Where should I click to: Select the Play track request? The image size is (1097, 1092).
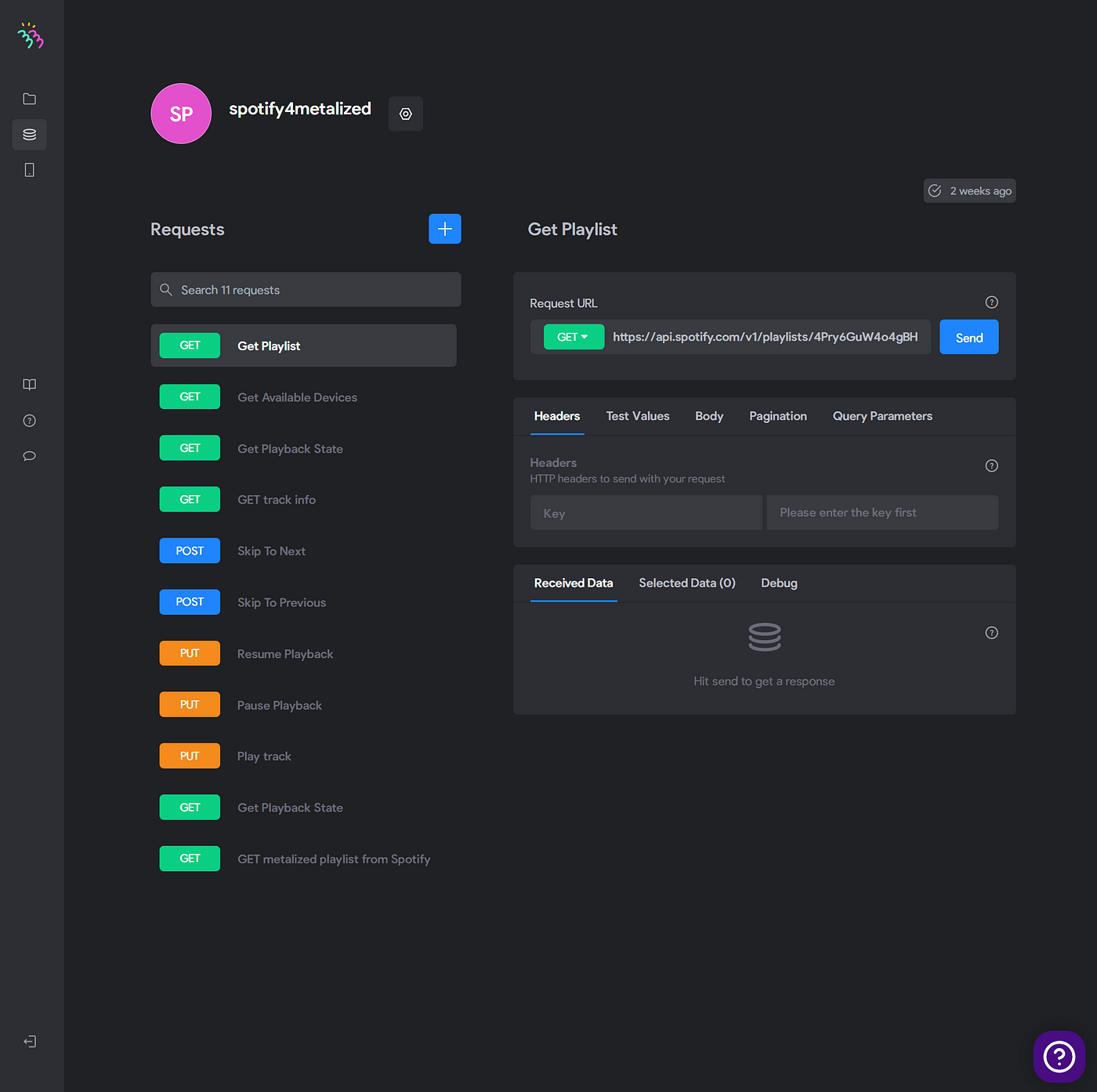point(303,756)
